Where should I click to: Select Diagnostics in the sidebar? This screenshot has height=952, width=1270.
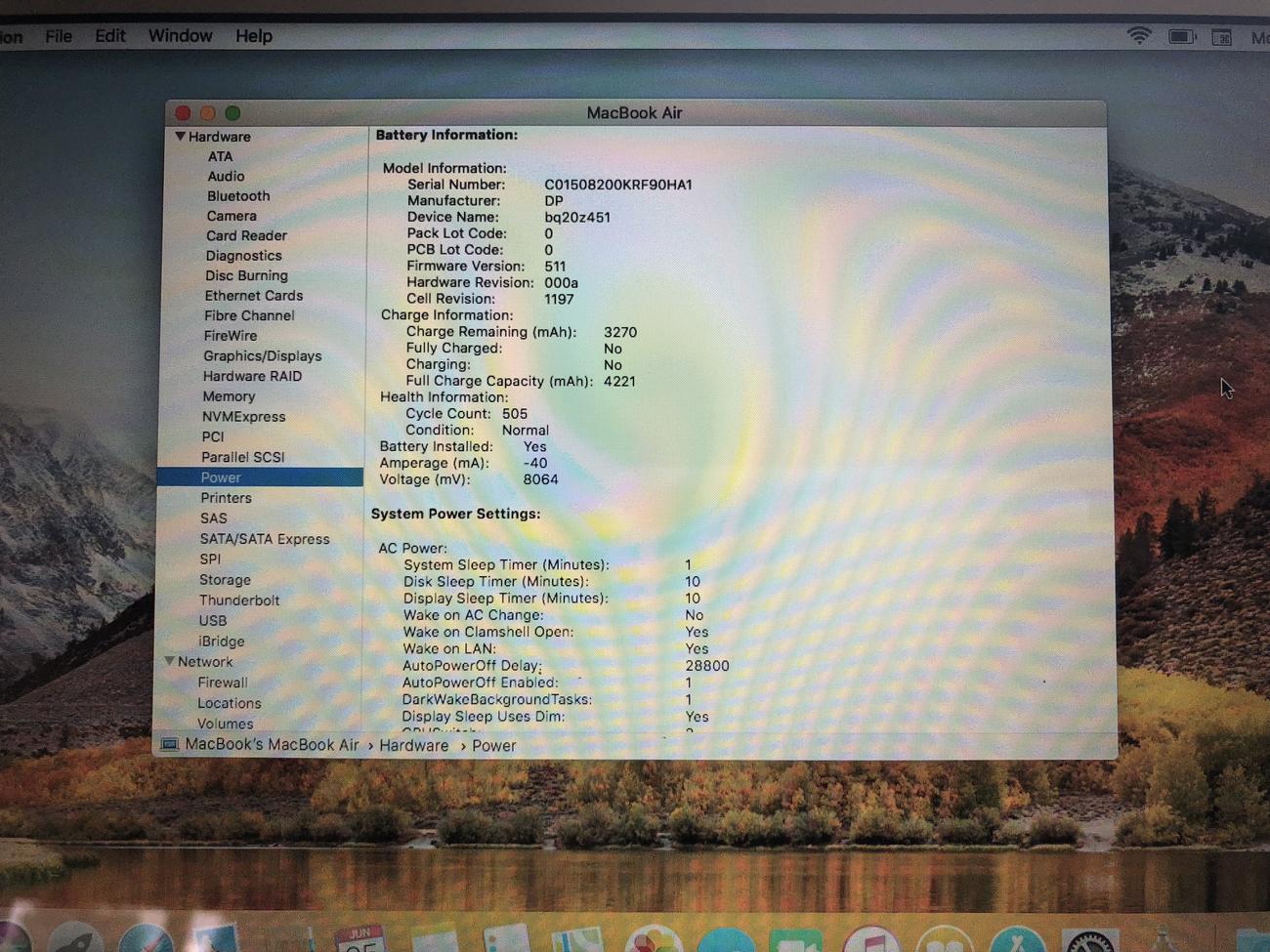243,256
